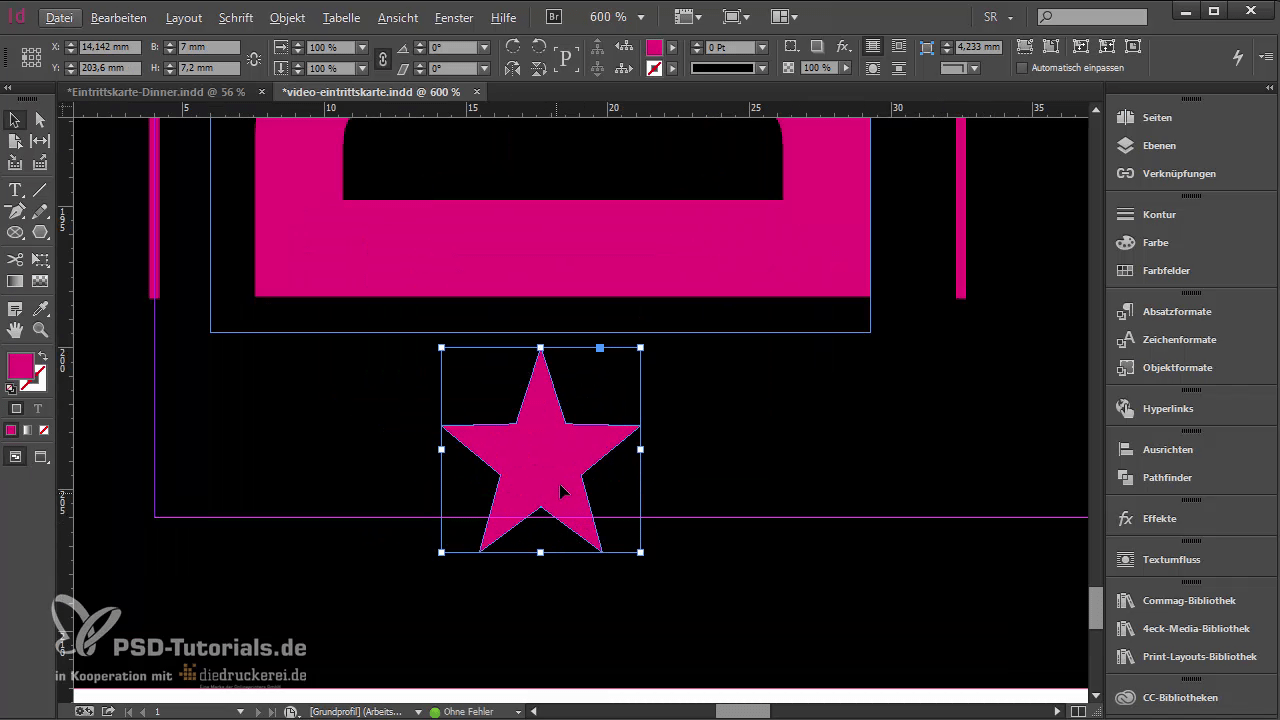The width and height of the screenshot is (1280, 720).
Task: Select the Gap tool
Action: [x=40, y=142]
